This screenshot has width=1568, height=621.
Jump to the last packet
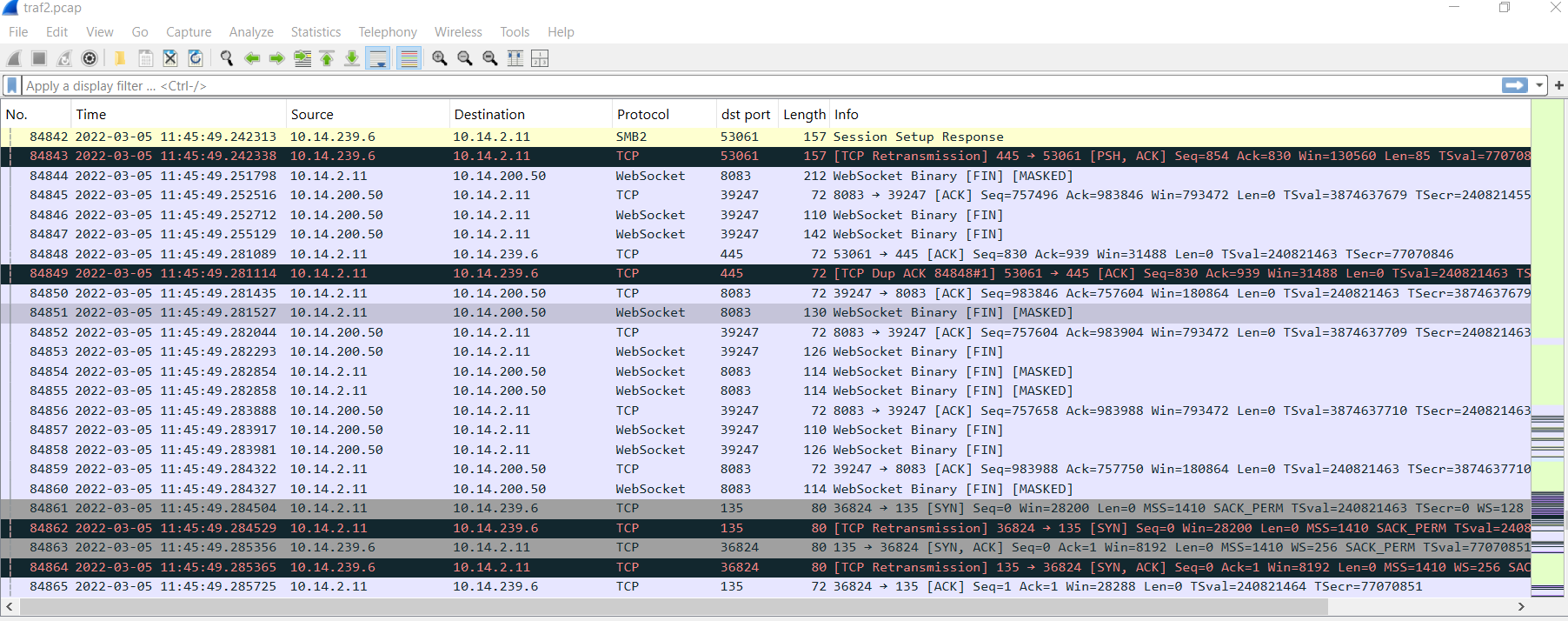click(352, 58)
